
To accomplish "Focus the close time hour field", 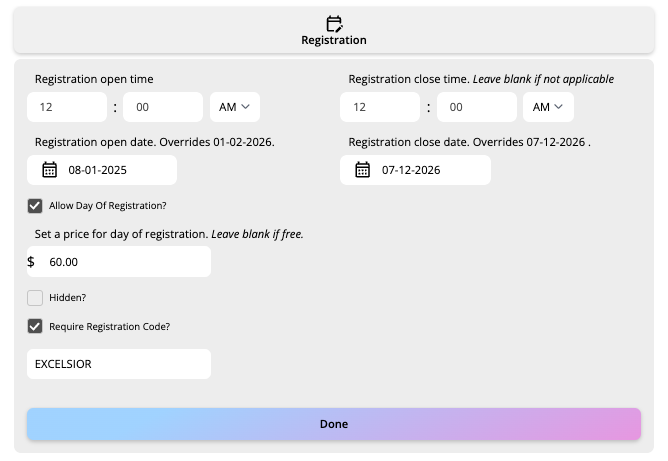I will pyautogui.click(x=380, y=107).
